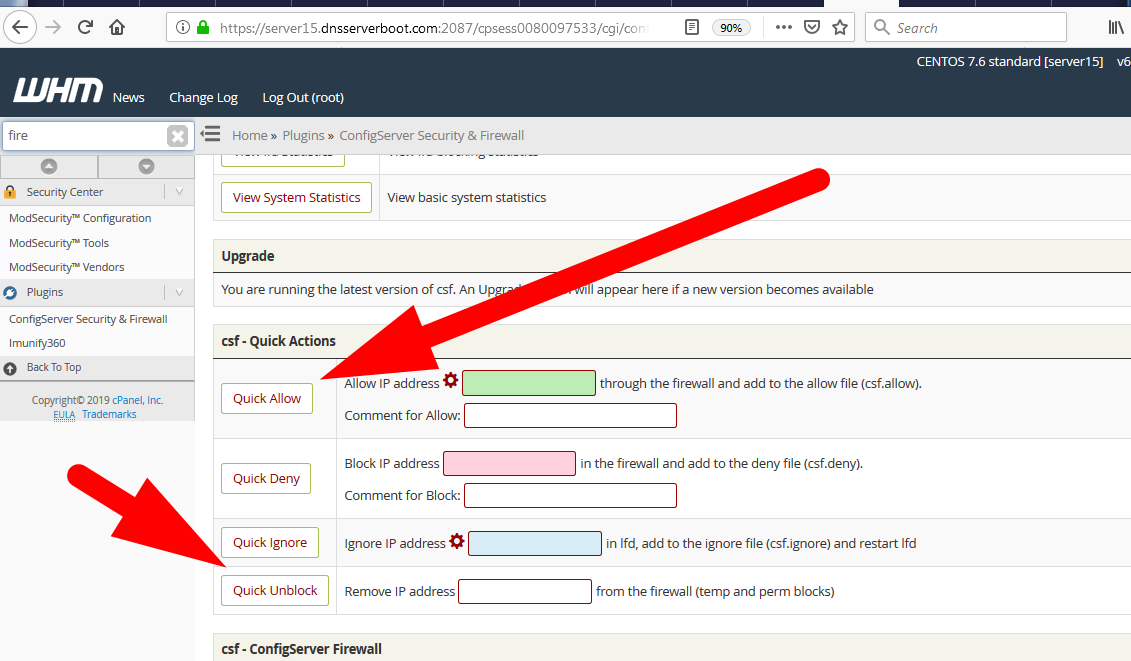Collapse Security Center section chevron
Image resolution: width=1131 pixels, height=661 pixels.
[179, 192]
